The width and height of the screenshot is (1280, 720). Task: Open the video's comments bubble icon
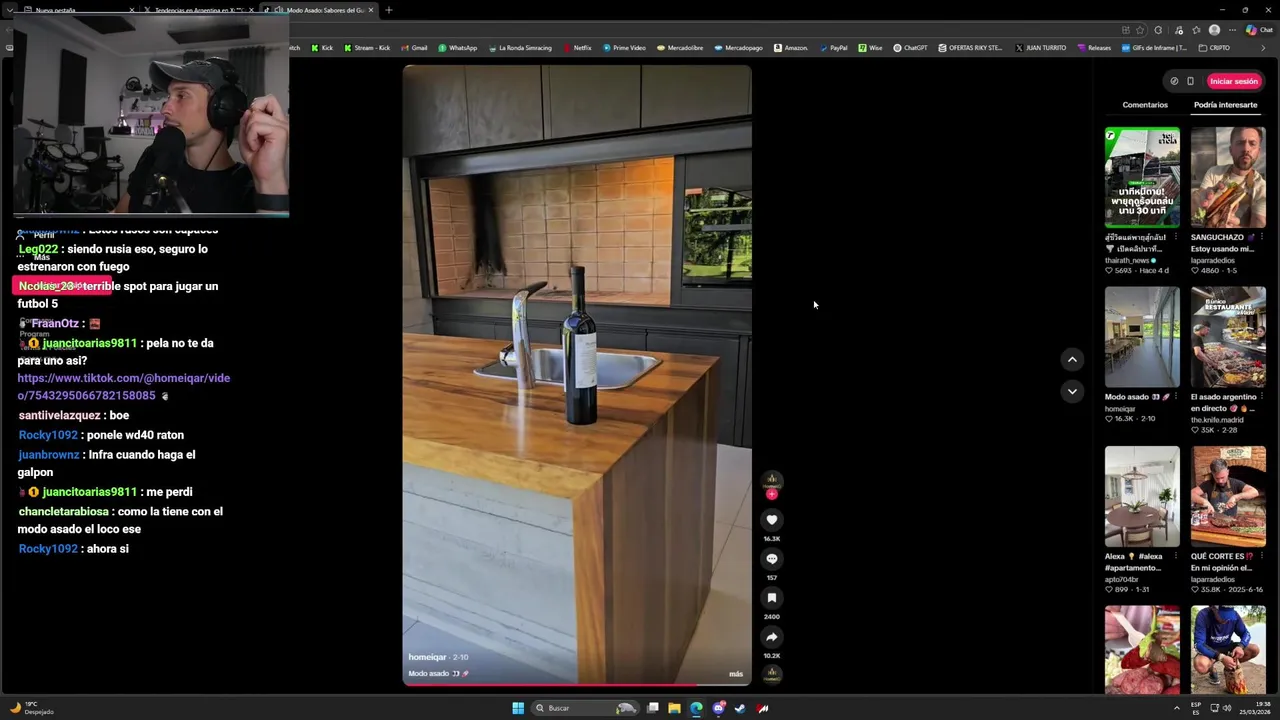point(771,559)
